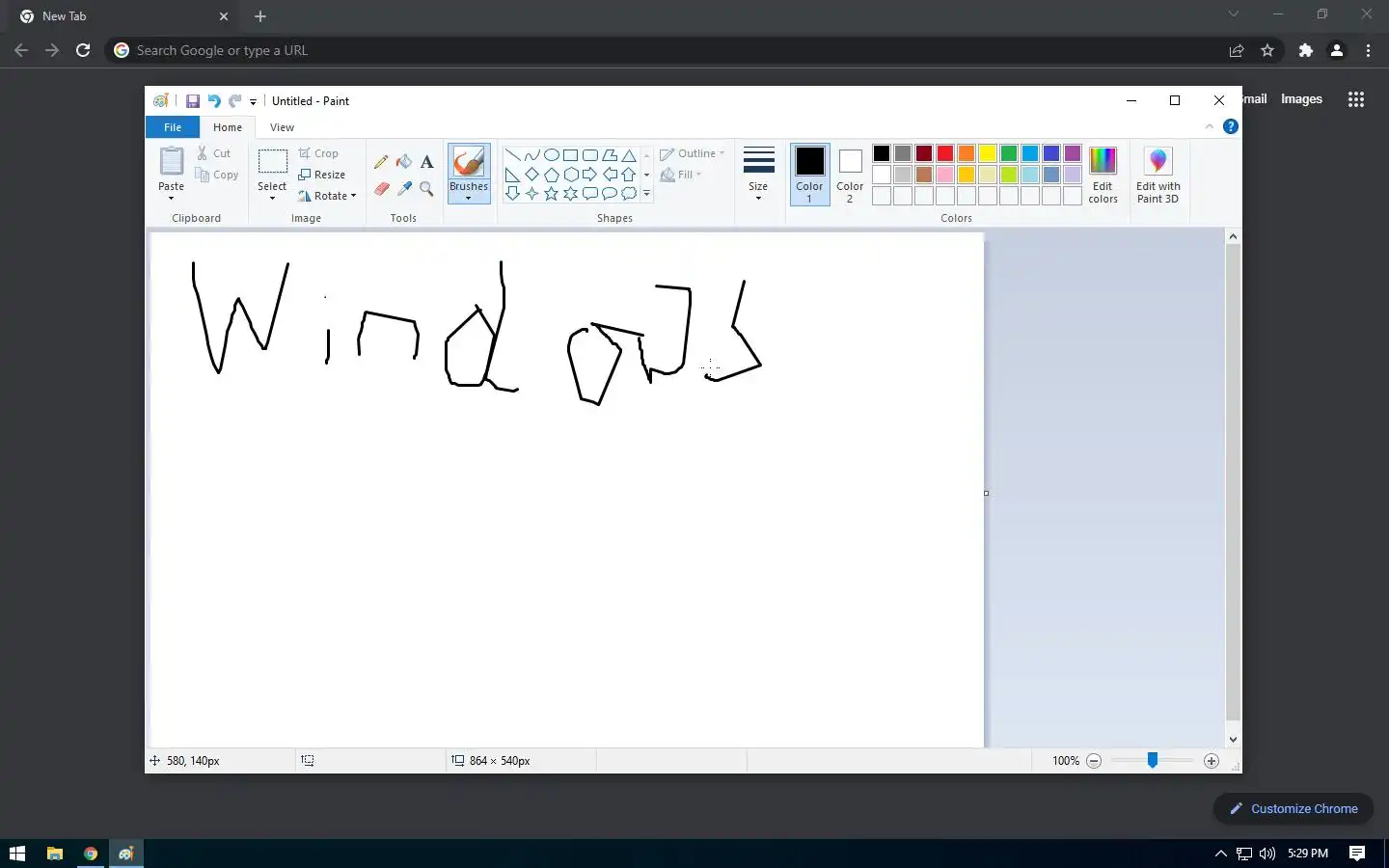Show next row of shapes gallery
This screenshot has width=1389, height=868.
coord(646,175)
